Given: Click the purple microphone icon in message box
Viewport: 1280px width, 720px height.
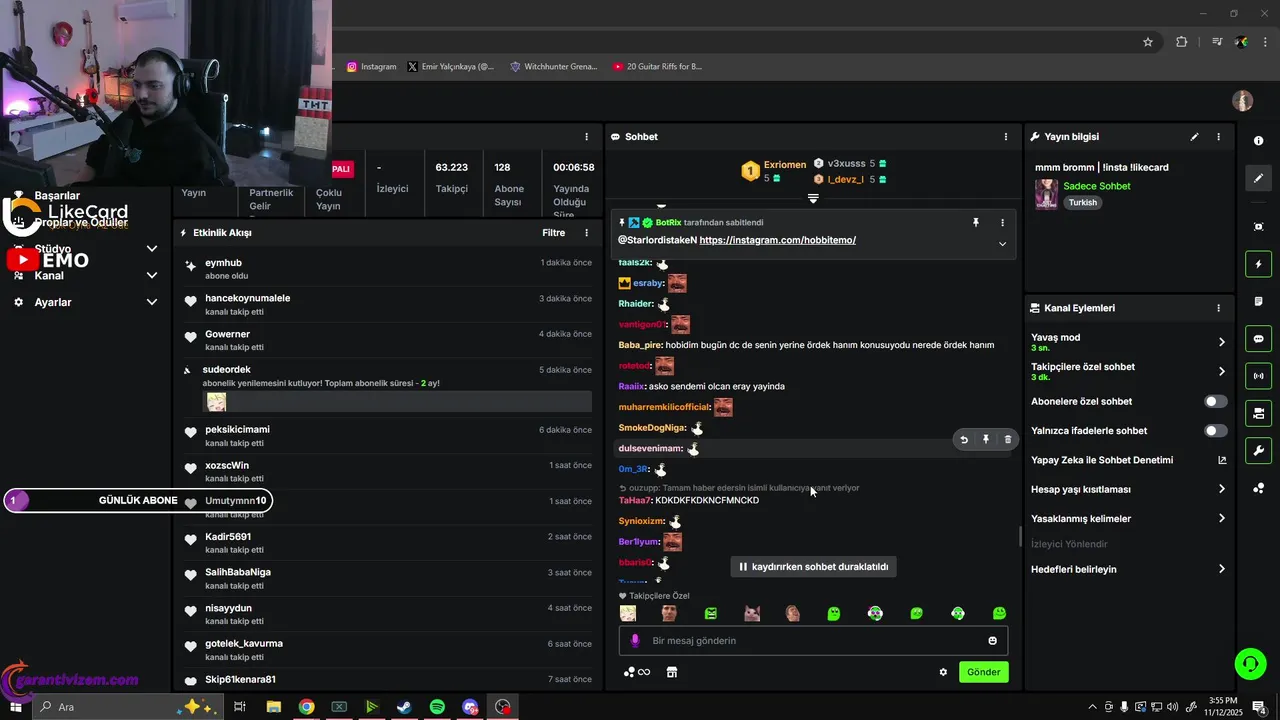Looking at the screenshot, I should (x=635, y=641).
